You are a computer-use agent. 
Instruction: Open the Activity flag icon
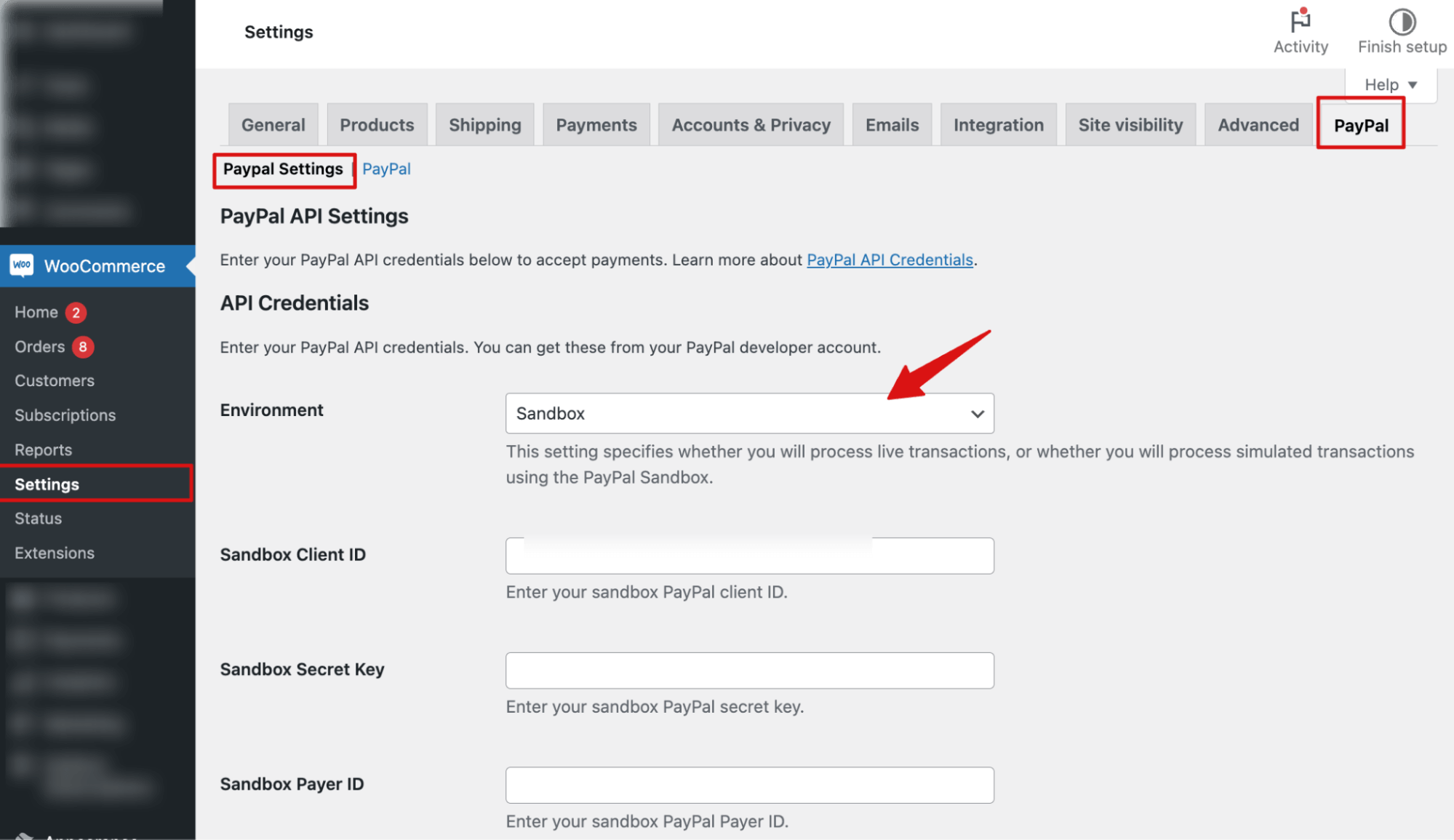pos(1300,22)
